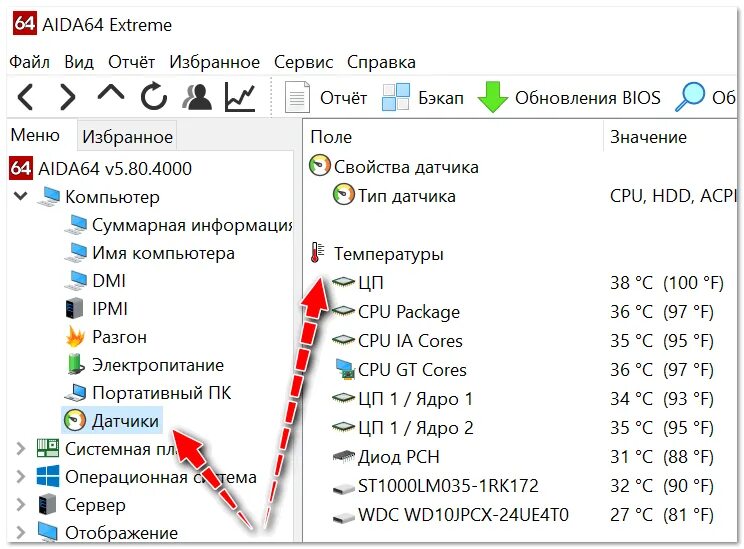
Task: Click the Компьютер monitor icon in tree
Action: (x=49, y=196)
